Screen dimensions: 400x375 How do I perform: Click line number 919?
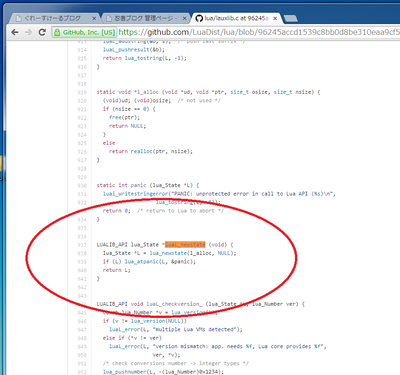82,92
